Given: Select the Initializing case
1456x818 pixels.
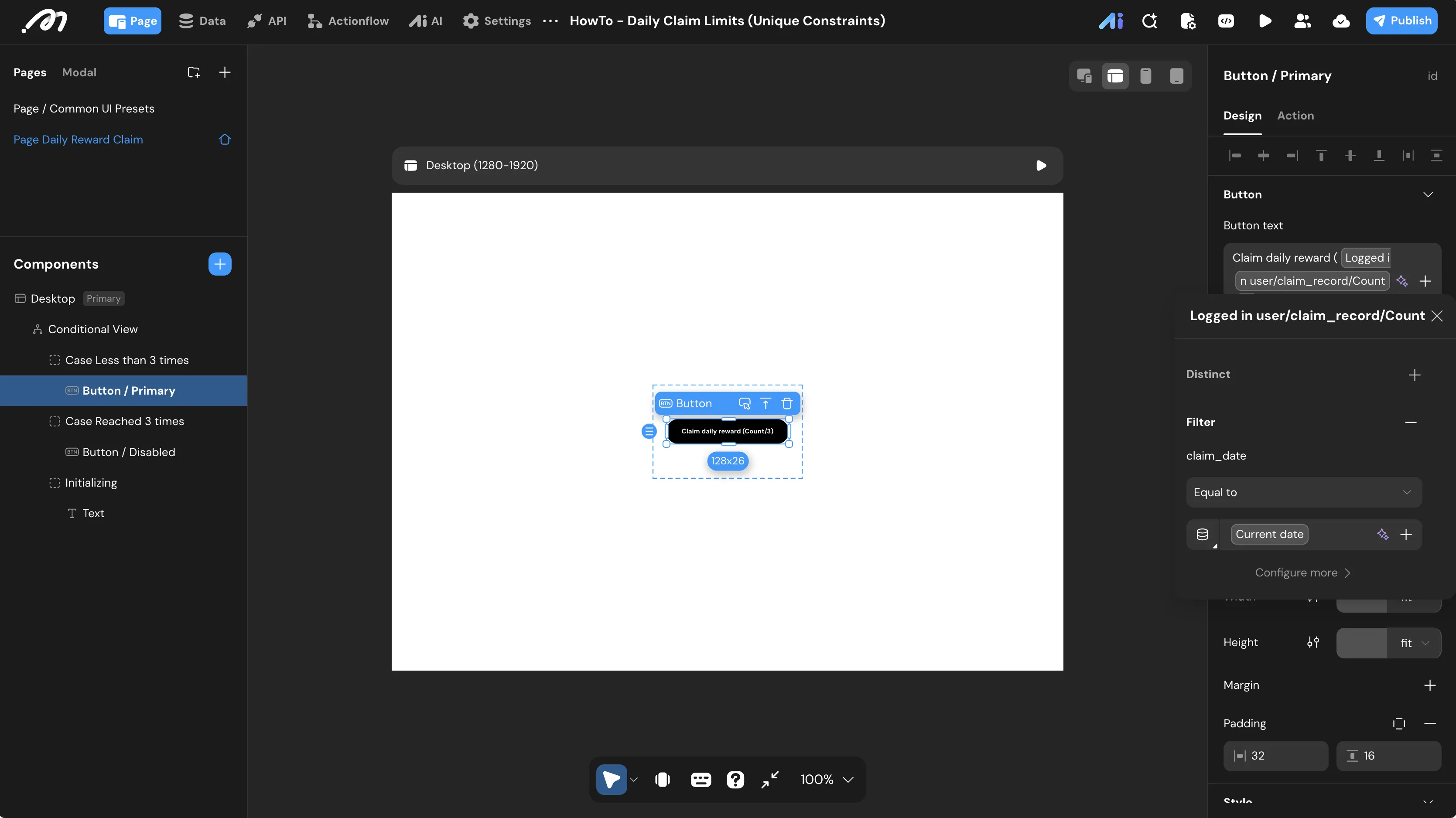Looking at the screenshot, I should (x=123, y=482).
